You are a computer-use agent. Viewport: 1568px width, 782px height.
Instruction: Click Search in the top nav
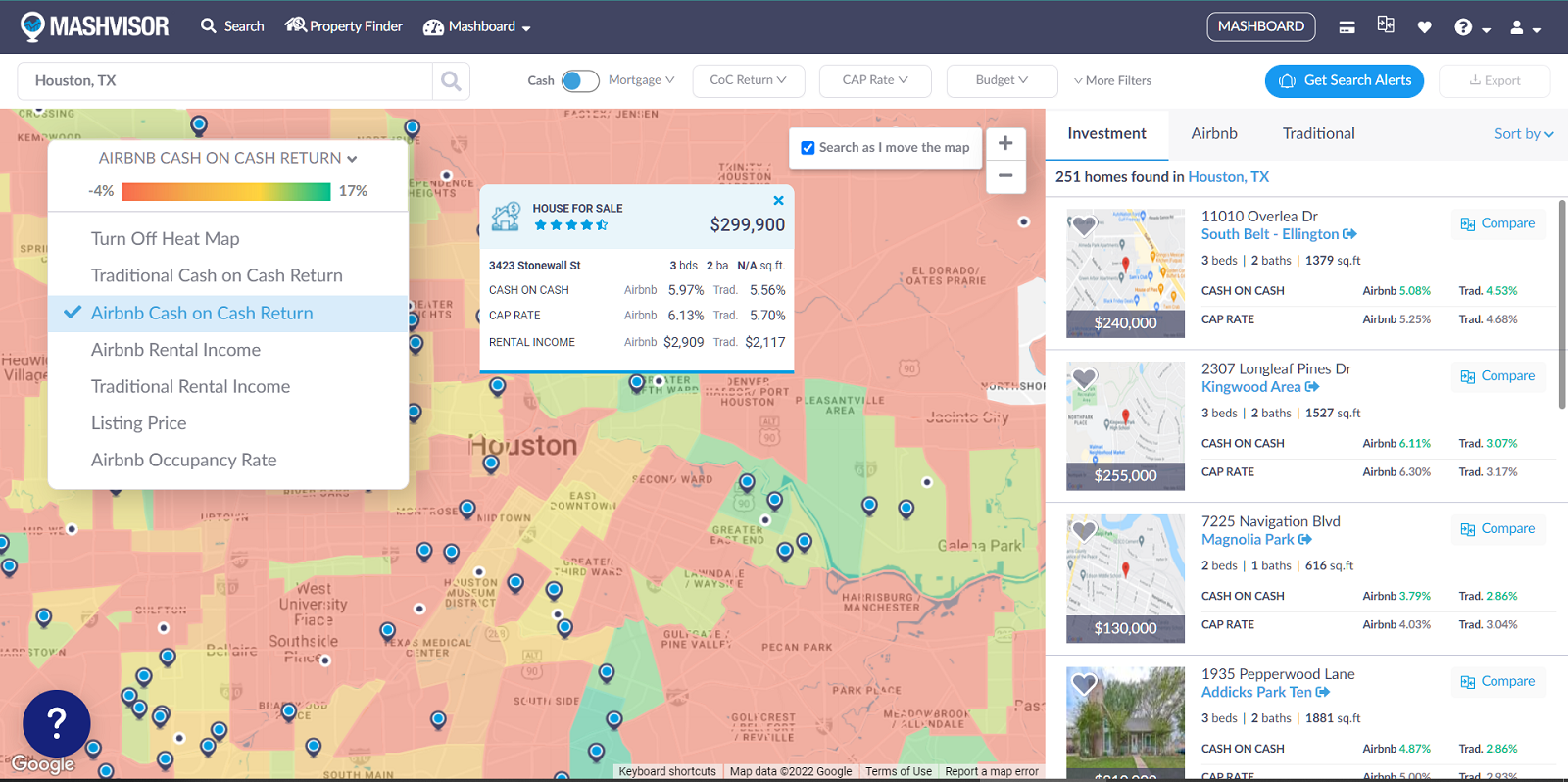click(x=232, y=26)
